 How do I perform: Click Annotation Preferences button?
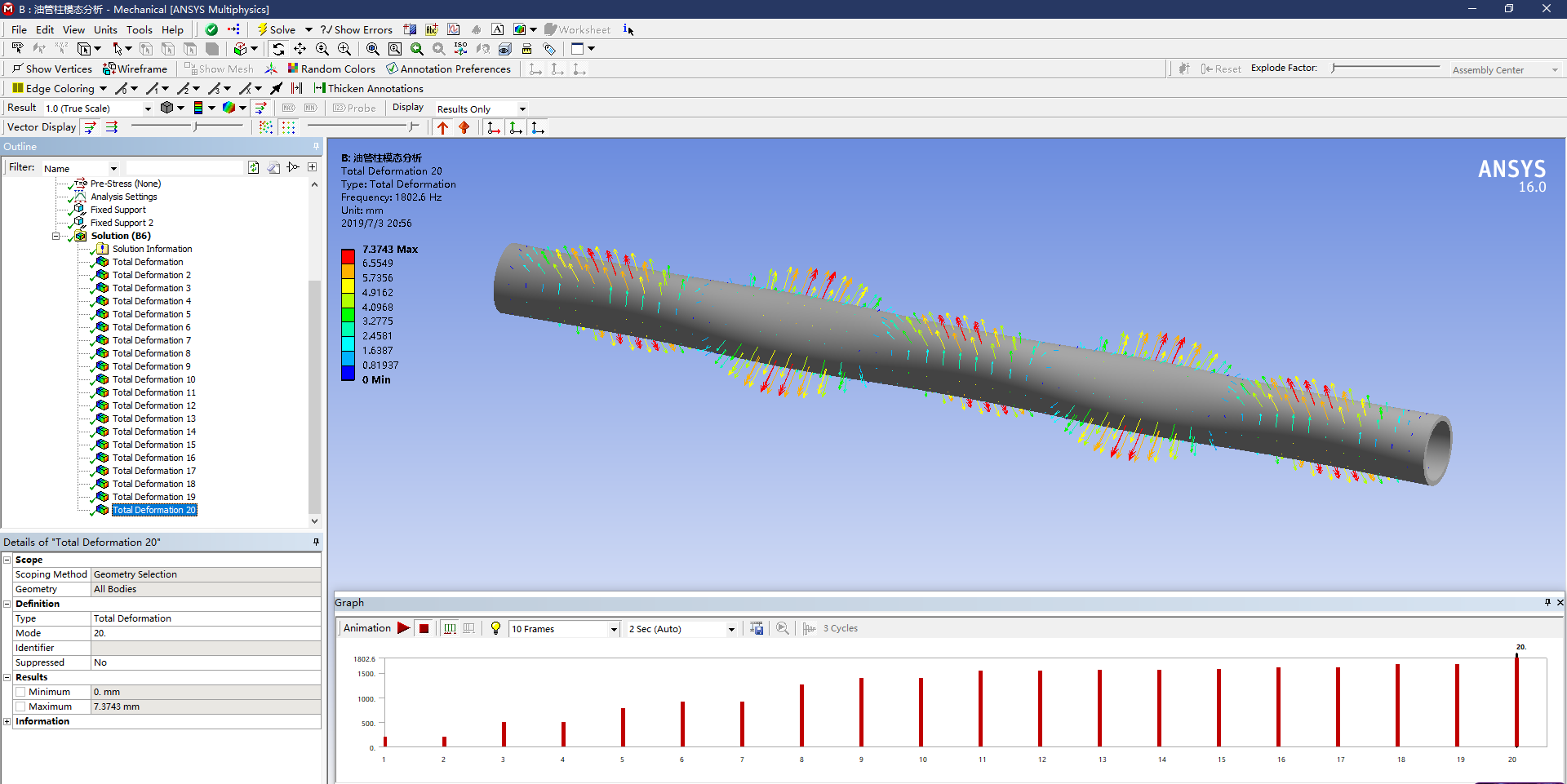(x=448, y=69)
